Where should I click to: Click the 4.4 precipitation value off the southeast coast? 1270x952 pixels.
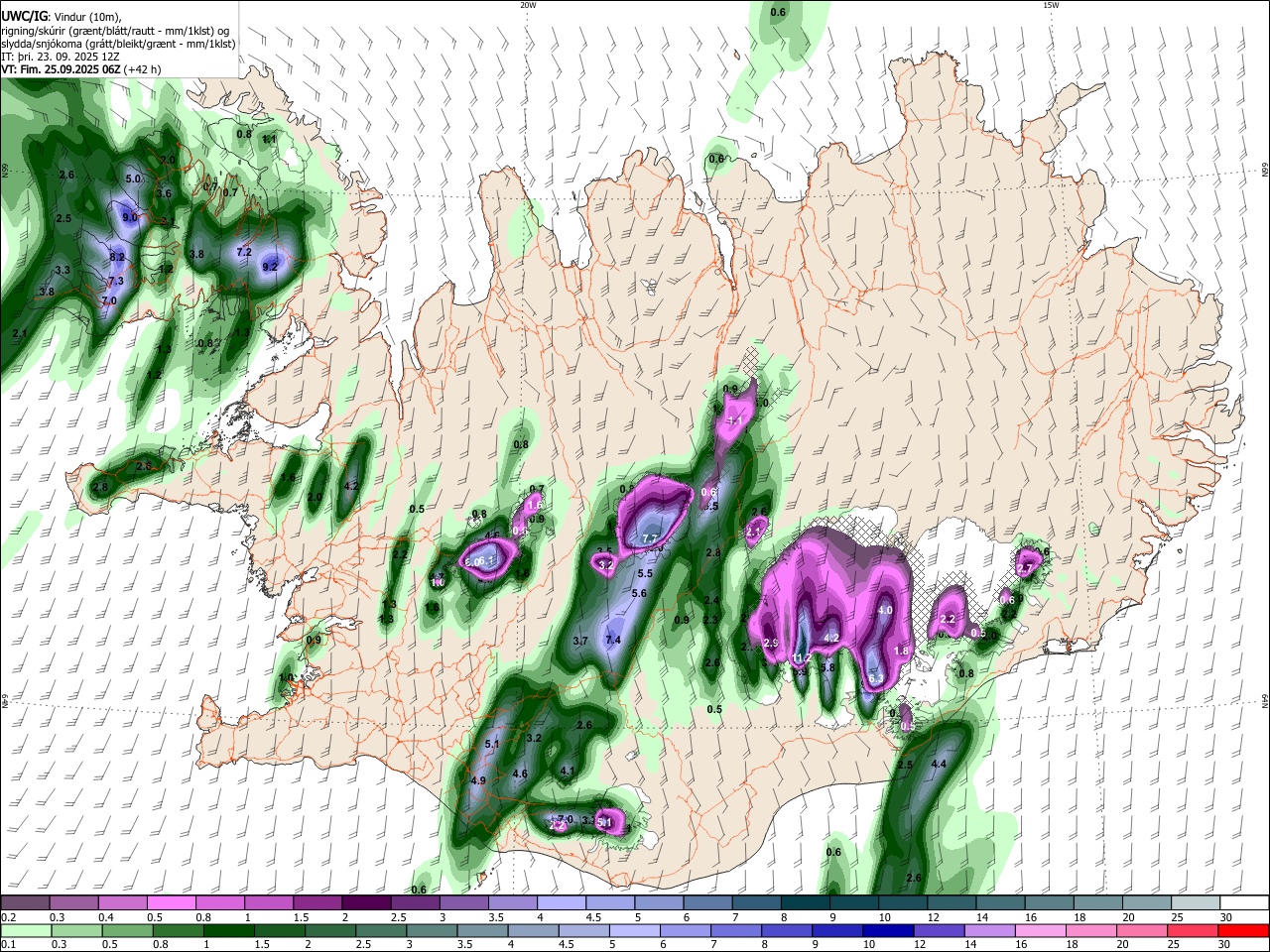pyautogui.click(x=939, y=764)
